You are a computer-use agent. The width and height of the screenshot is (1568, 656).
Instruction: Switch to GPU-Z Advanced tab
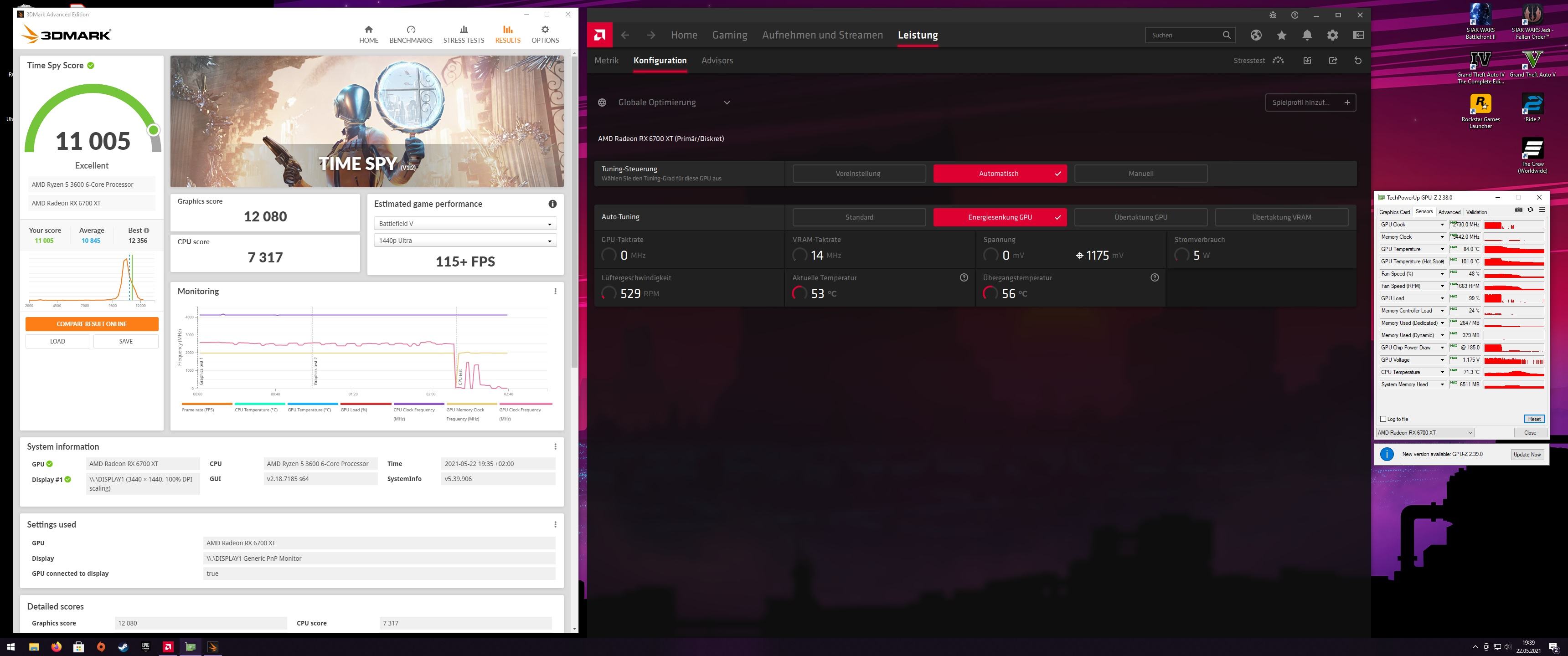[1449, 212]
